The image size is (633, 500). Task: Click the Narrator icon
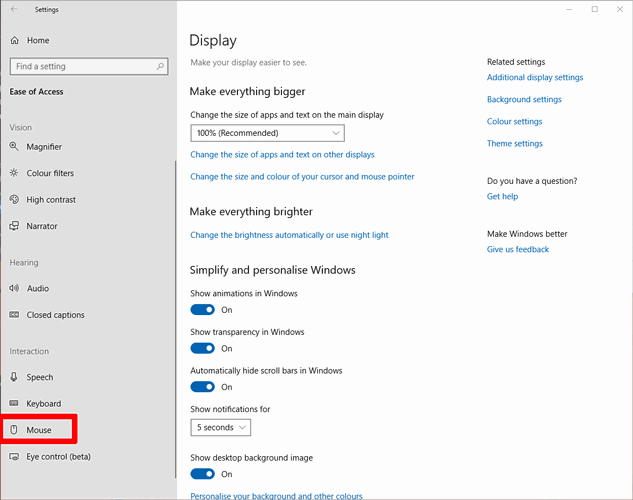14,226
